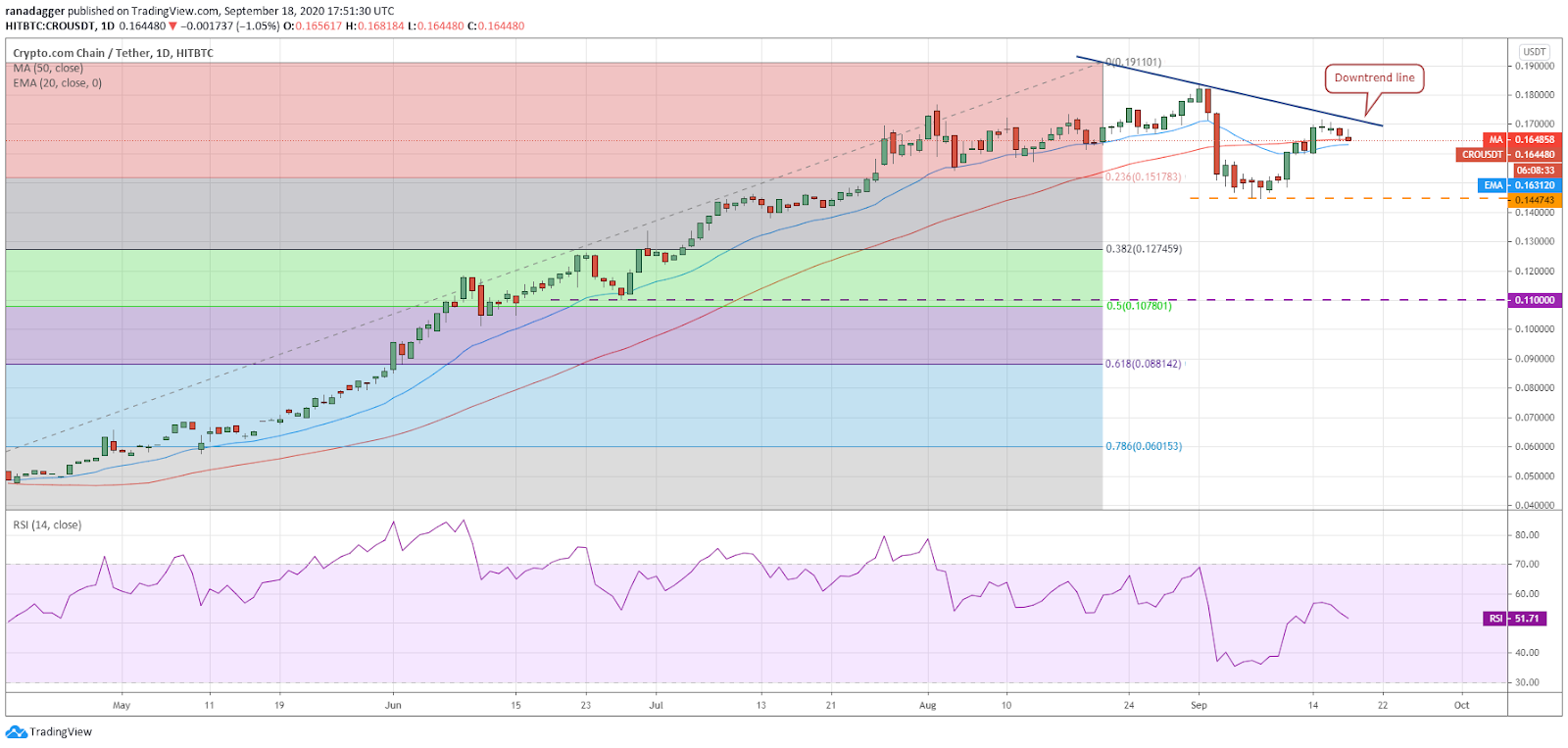
Task: Click the CROUSDT 0.164480 last price tag
Action: [x=1508, y=155]
